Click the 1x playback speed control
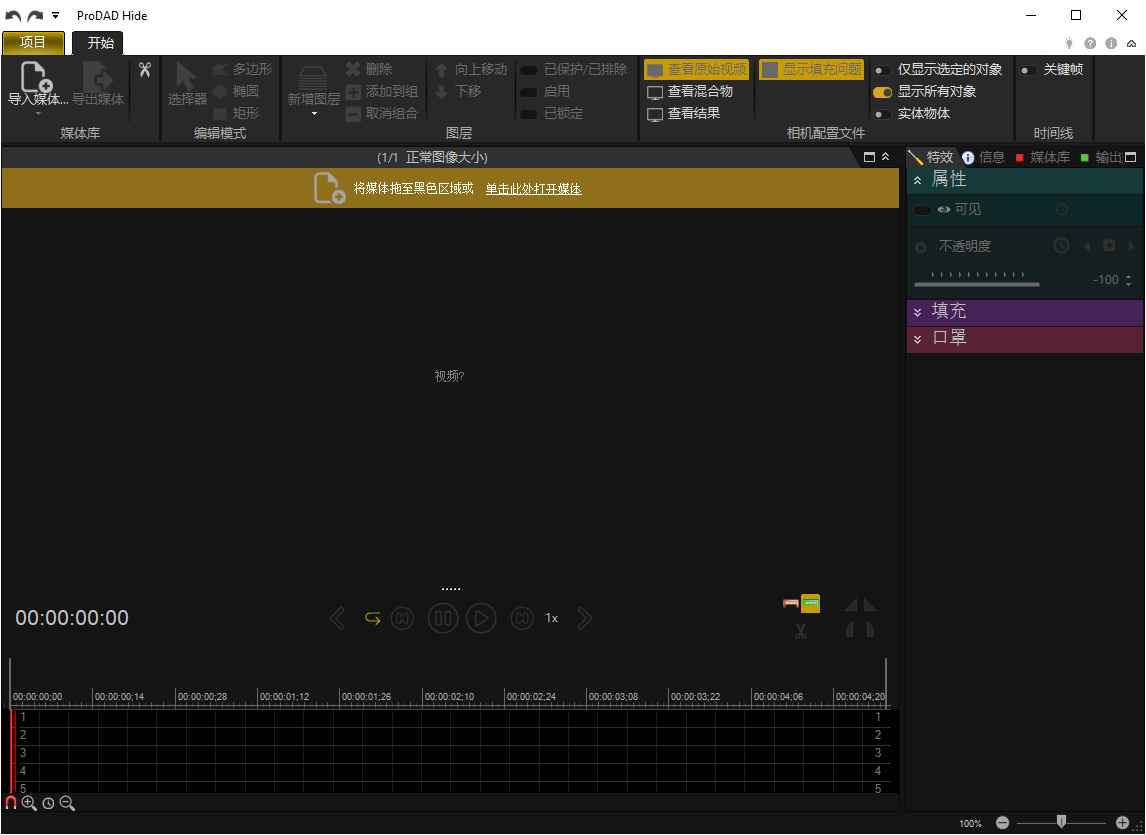1146x835 pixels. (x=551, y=618)
